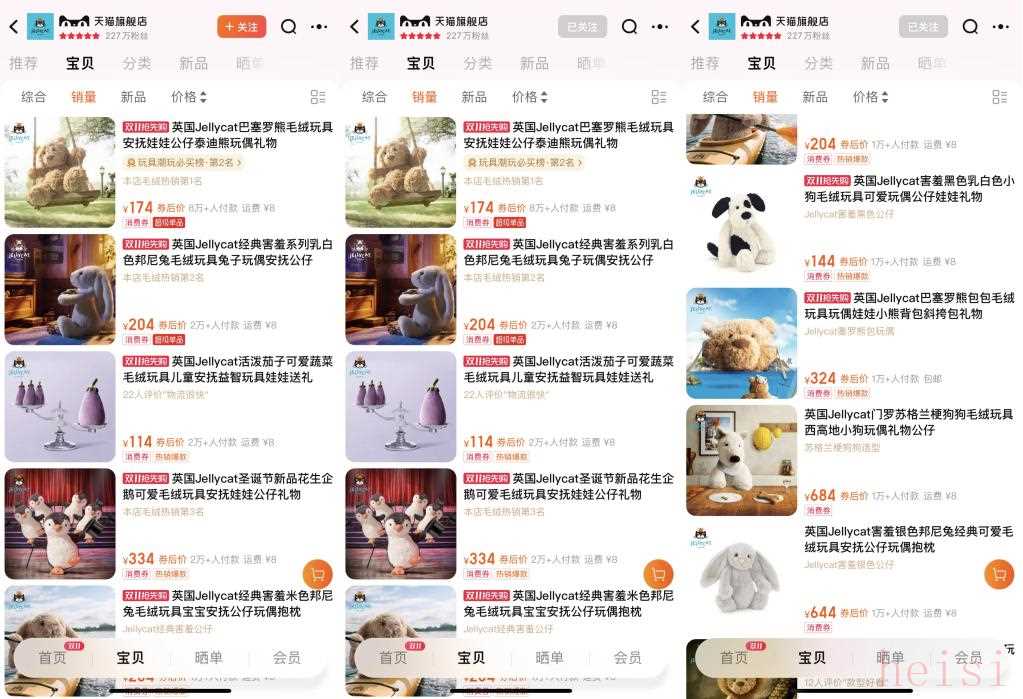Switch grid layout icon in right phone screen
The image size is (1023, 699).
[1000, 97]
